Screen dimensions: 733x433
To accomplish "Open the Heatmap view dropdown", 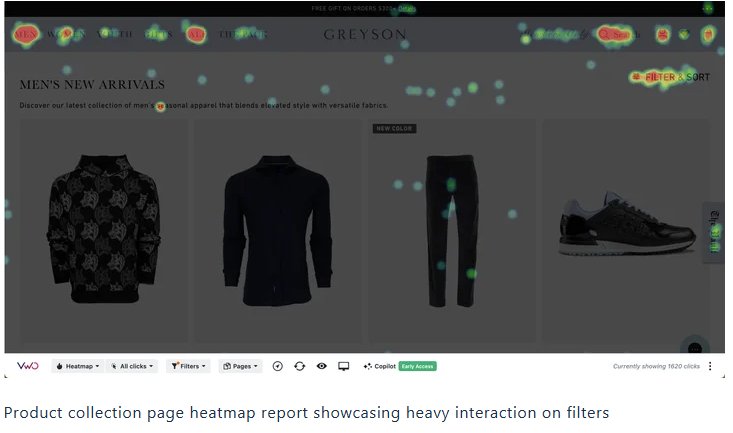I will (x=78, y=366).
